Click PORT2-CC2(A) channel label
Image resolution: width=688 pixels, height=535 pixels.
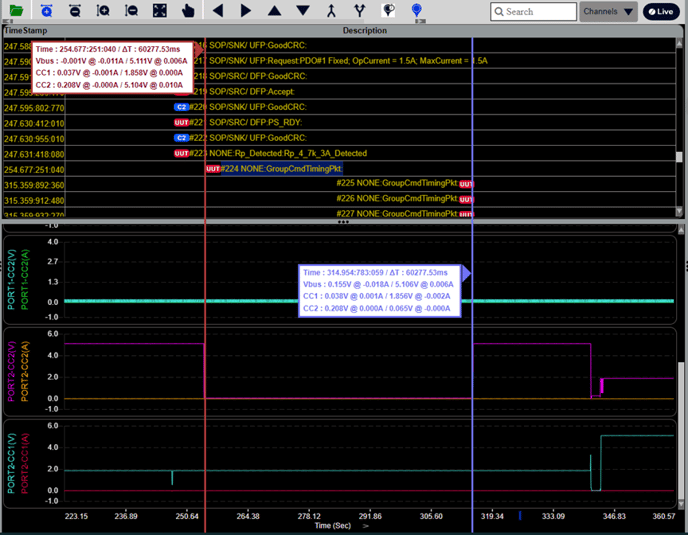(x=25, y=371)
